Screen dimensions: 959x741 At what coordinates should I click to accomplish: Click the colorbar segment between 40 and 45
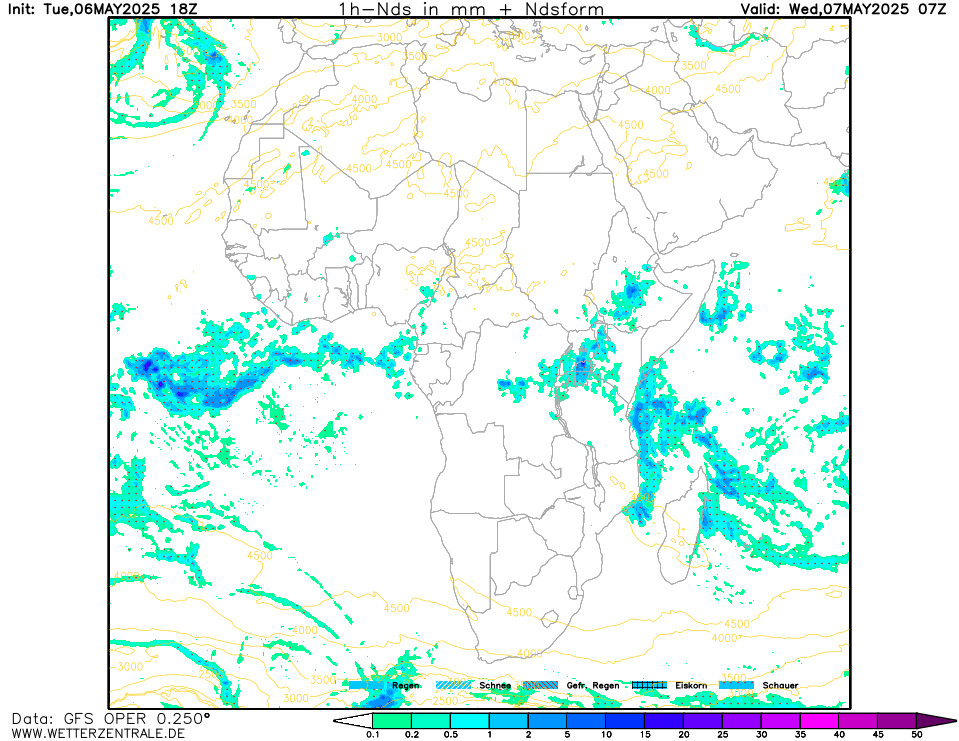coord(858,721)
